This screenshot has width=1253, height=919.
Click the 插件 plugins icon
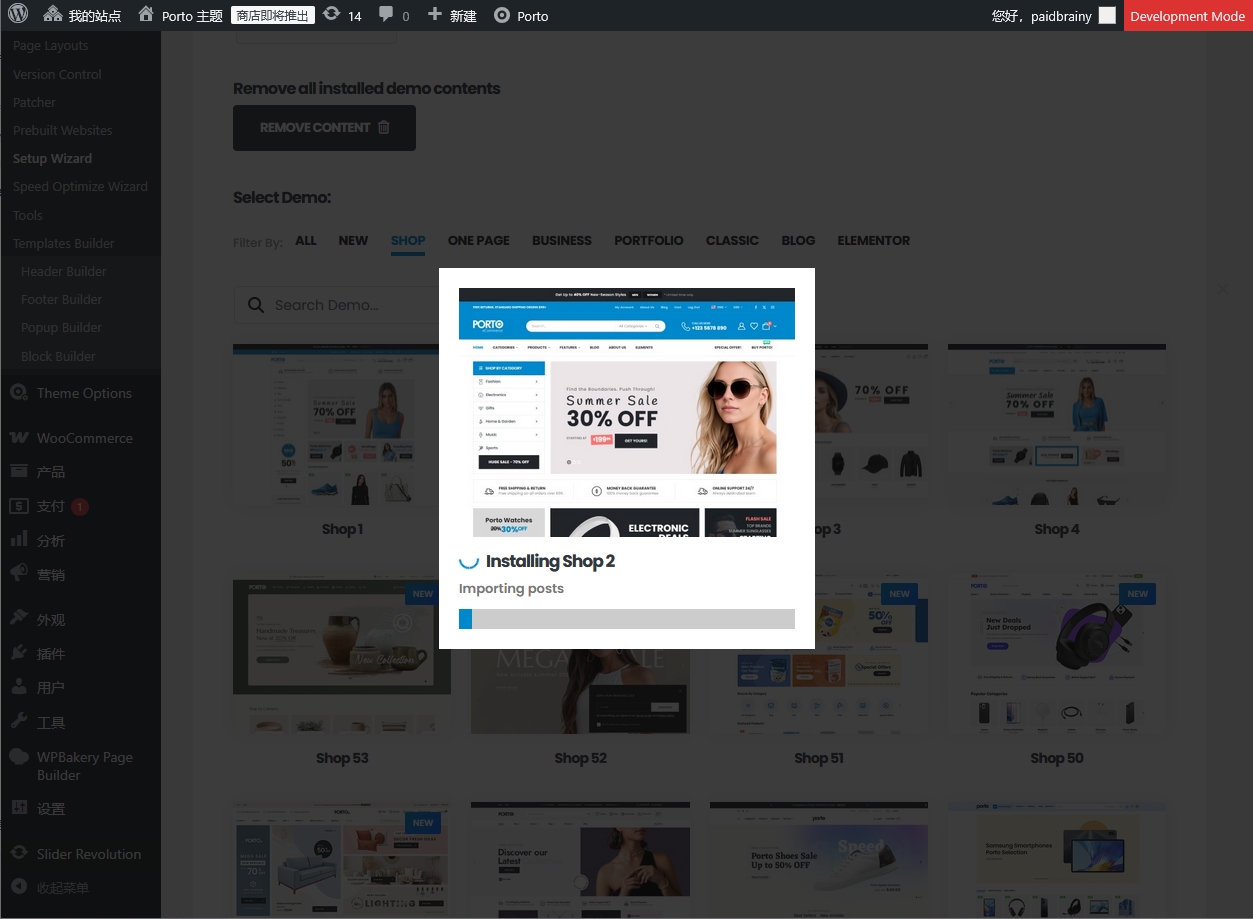[19, 653]
